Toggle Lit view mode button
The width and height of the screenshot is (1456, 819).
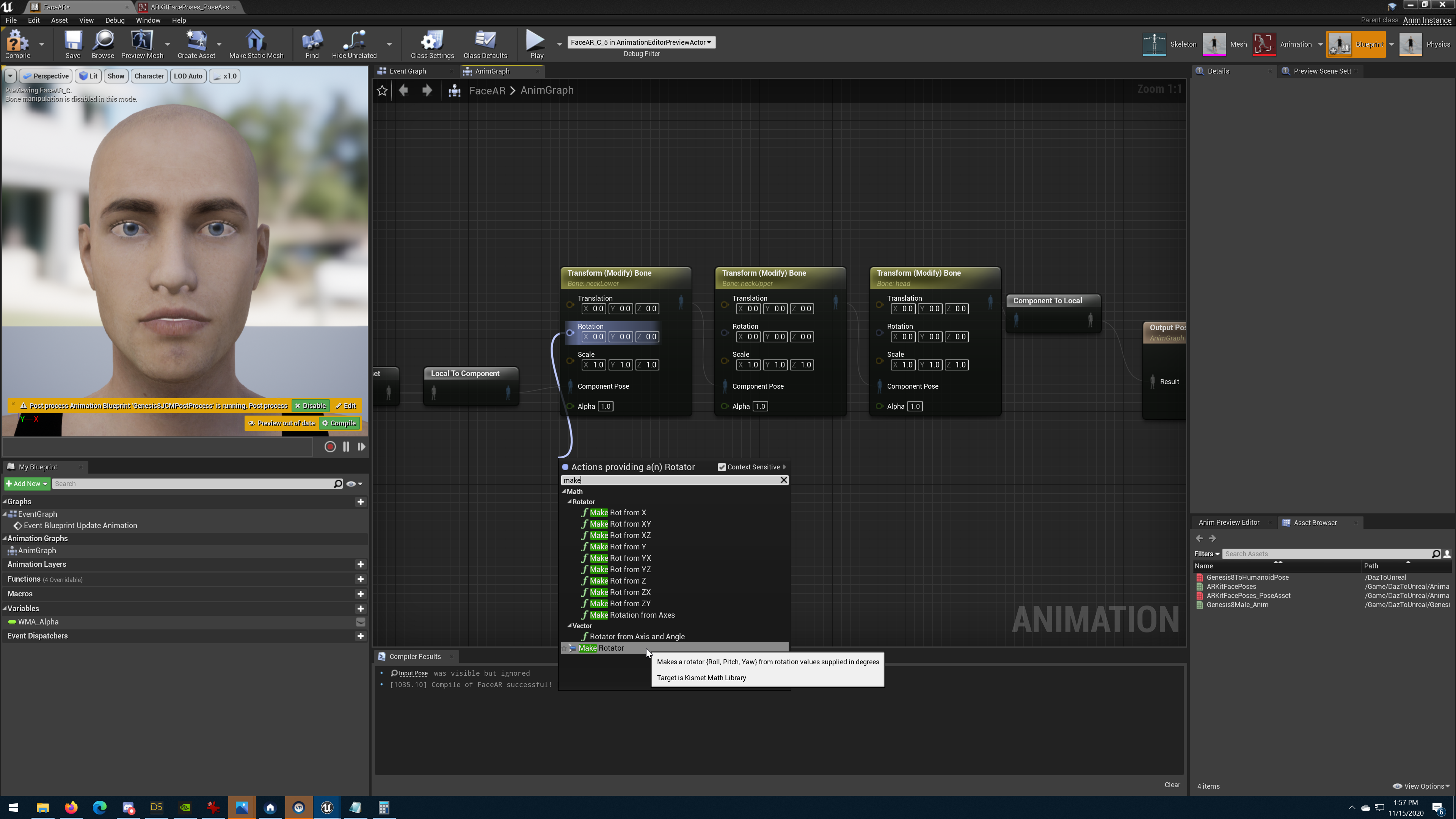tap(88, 76)
